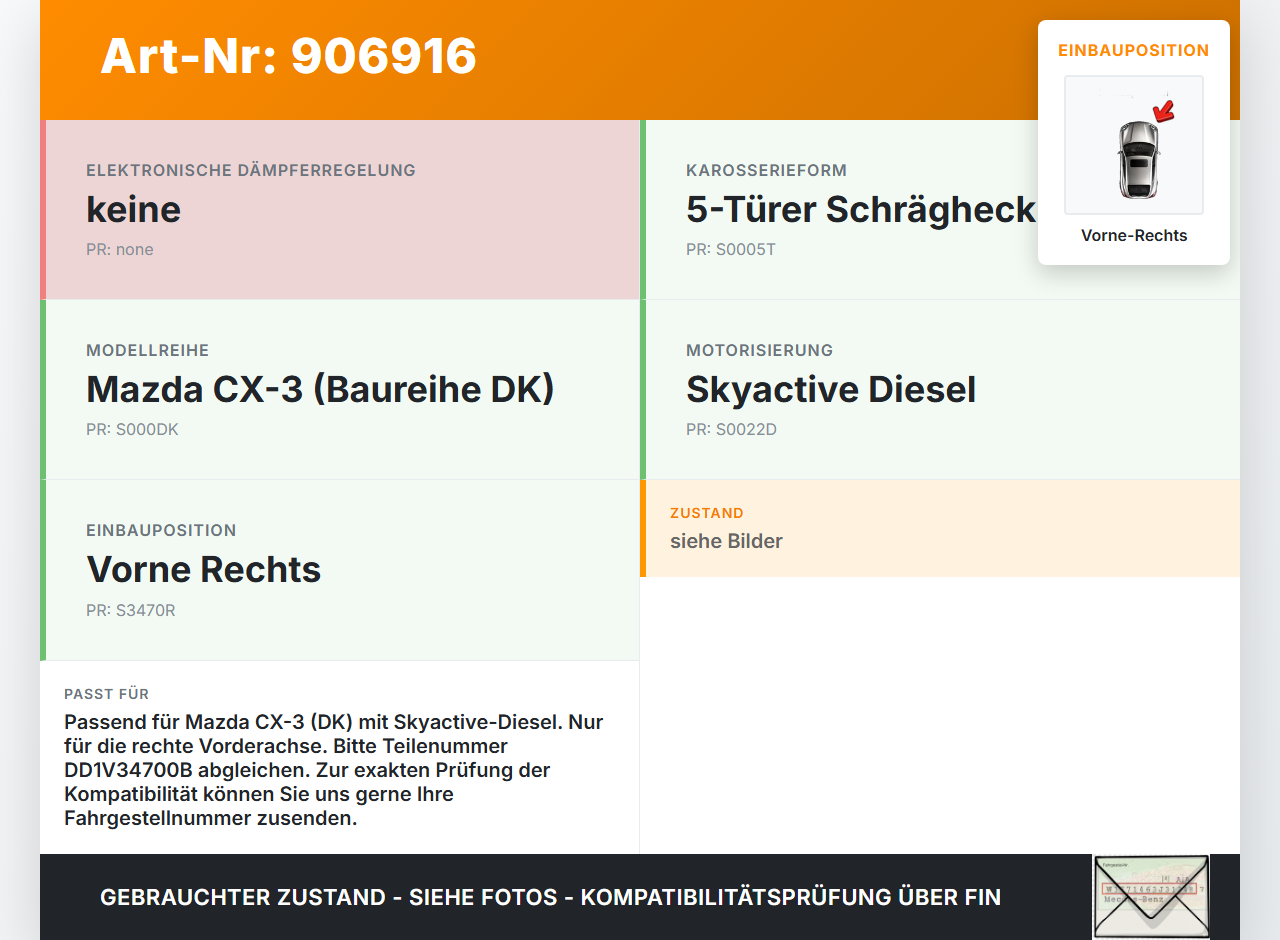Click the Vorne-Rechts caption under the car image

coord(1134,236)
